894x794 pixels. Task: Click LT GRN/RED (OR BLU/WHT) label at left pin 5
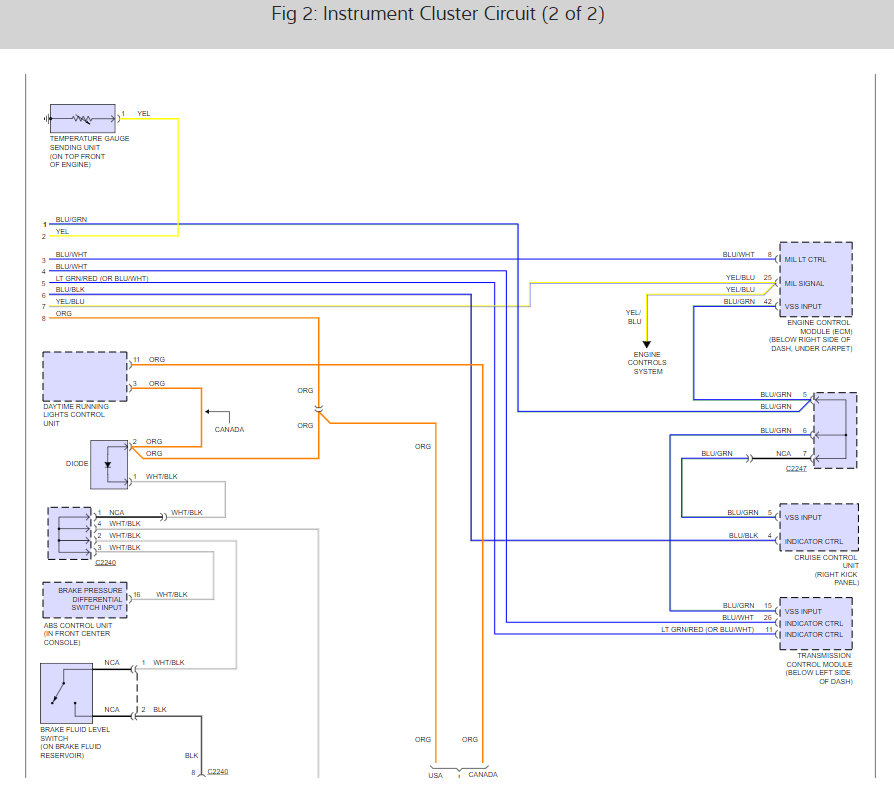click(102, 279)
